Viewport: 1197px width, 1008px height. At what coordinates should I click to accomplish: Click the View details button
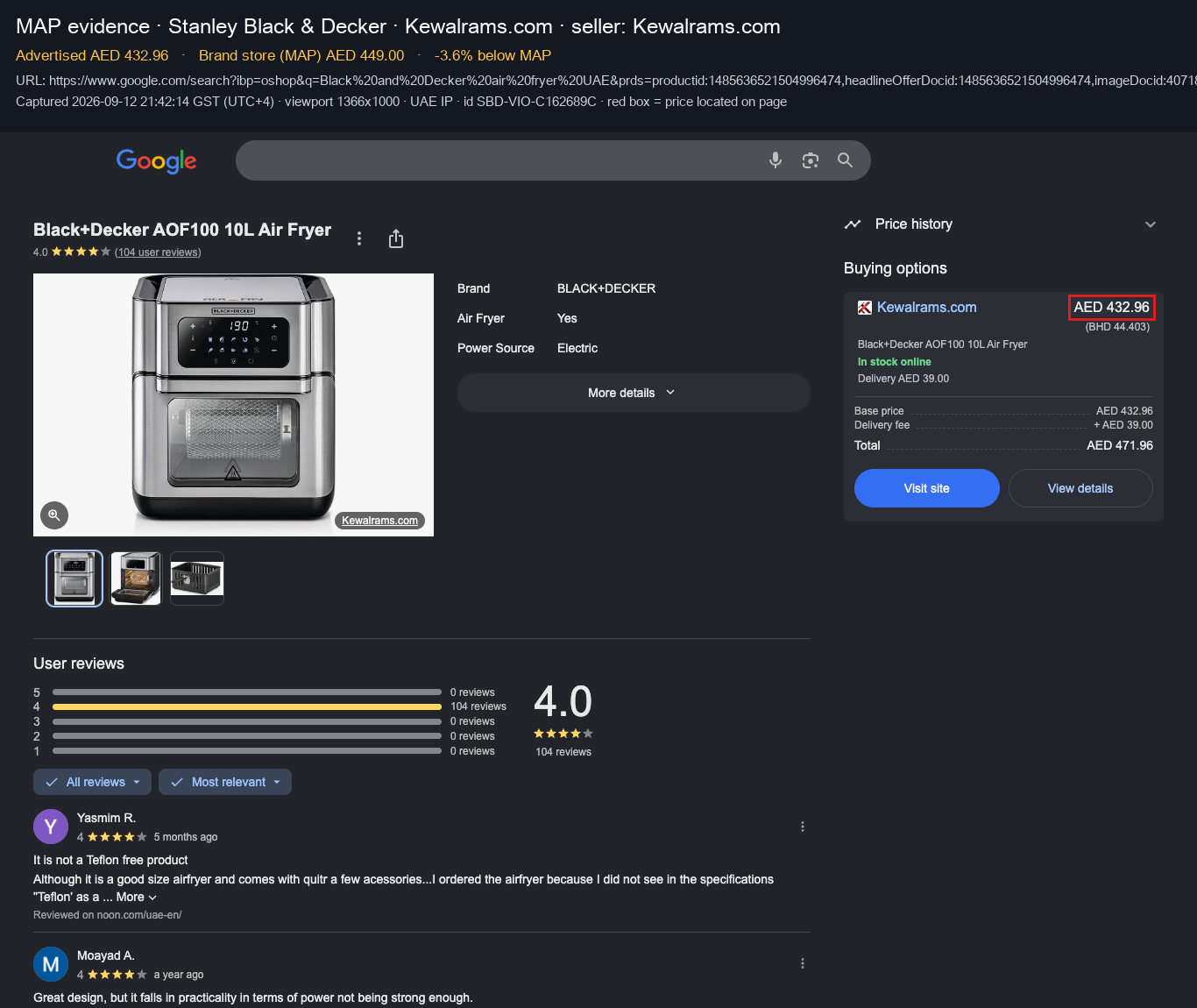[1080, 488]
